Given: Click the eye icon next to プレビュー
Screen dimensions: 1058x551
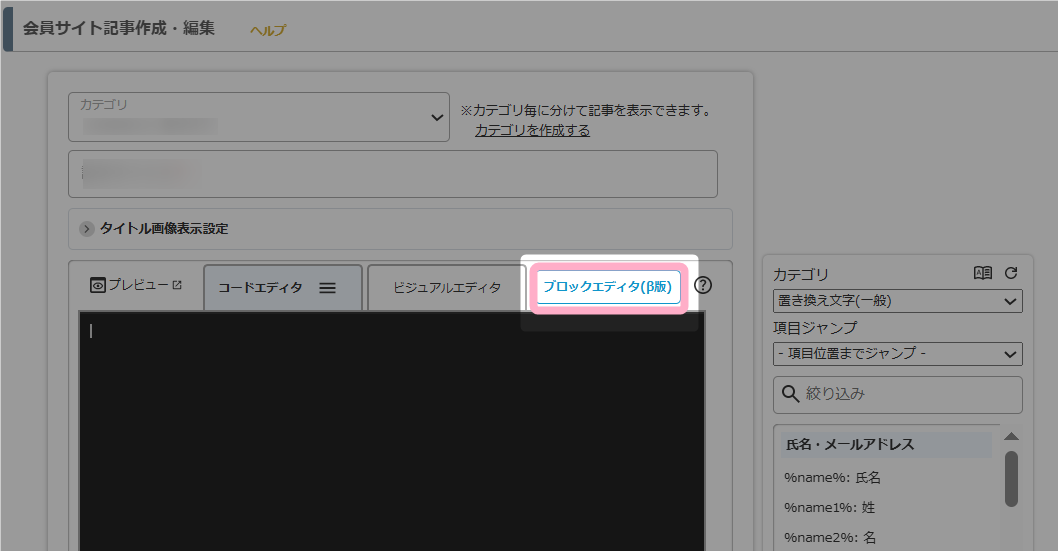Looking at the screenshot, I should coord(97,285).
